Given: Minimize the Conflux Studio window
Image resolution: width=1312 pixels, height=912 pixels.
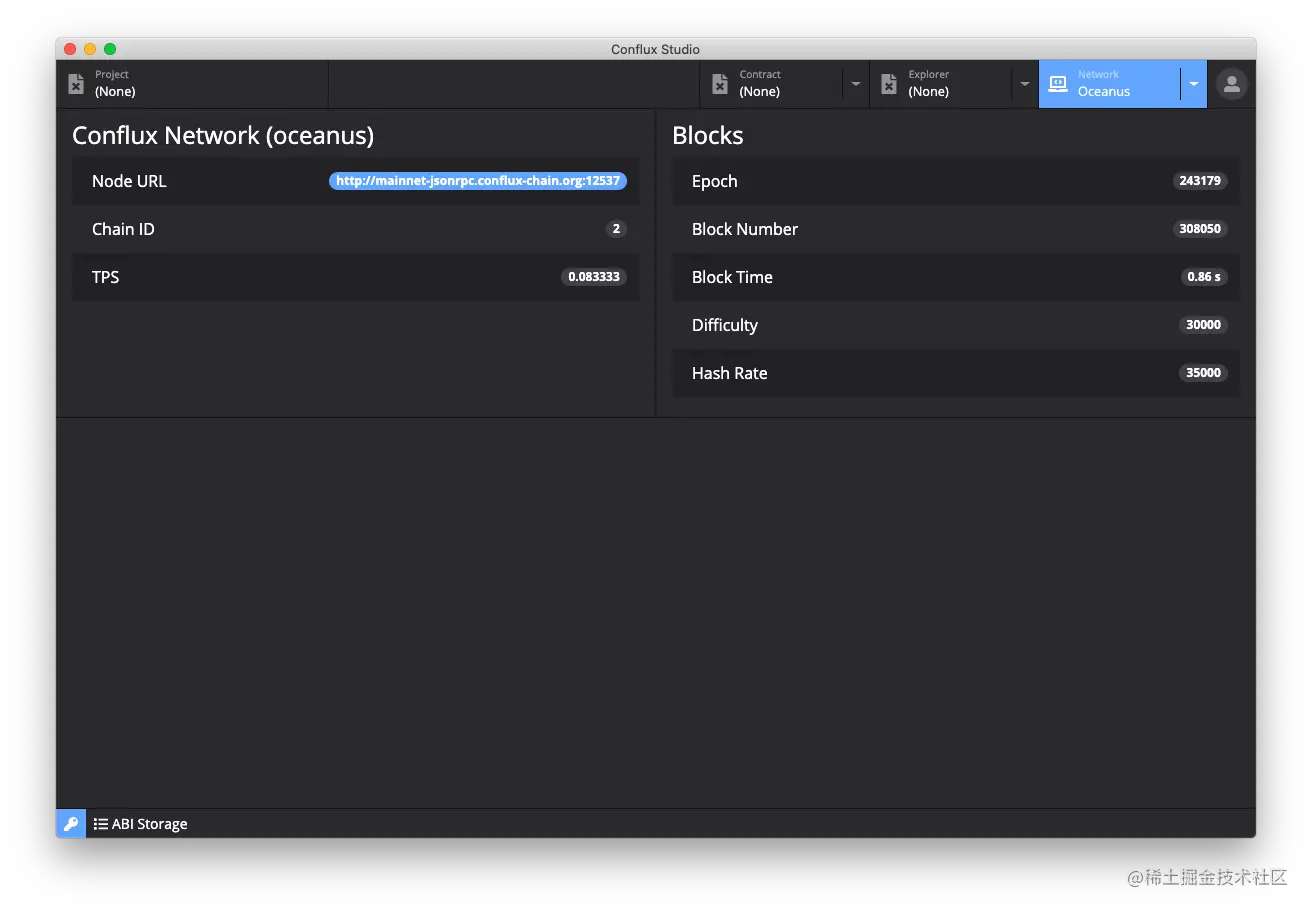Looking at the screenshot, I should coord(90,49).
